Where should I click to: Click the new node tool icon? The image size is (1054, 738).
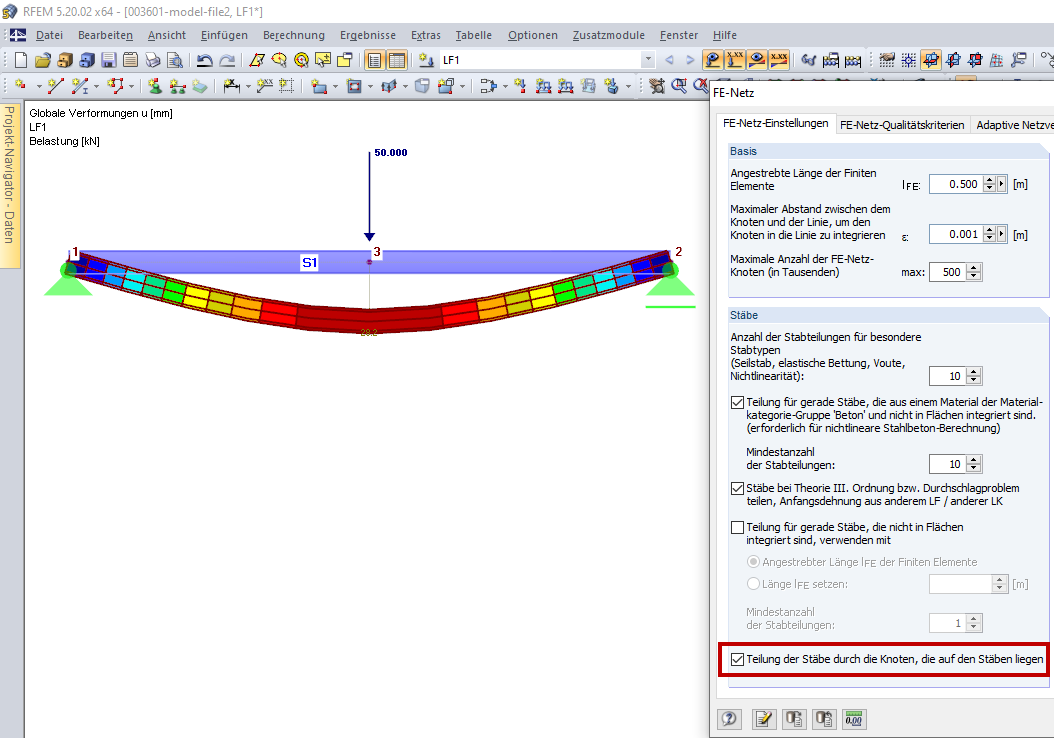[x=21, y=85]
